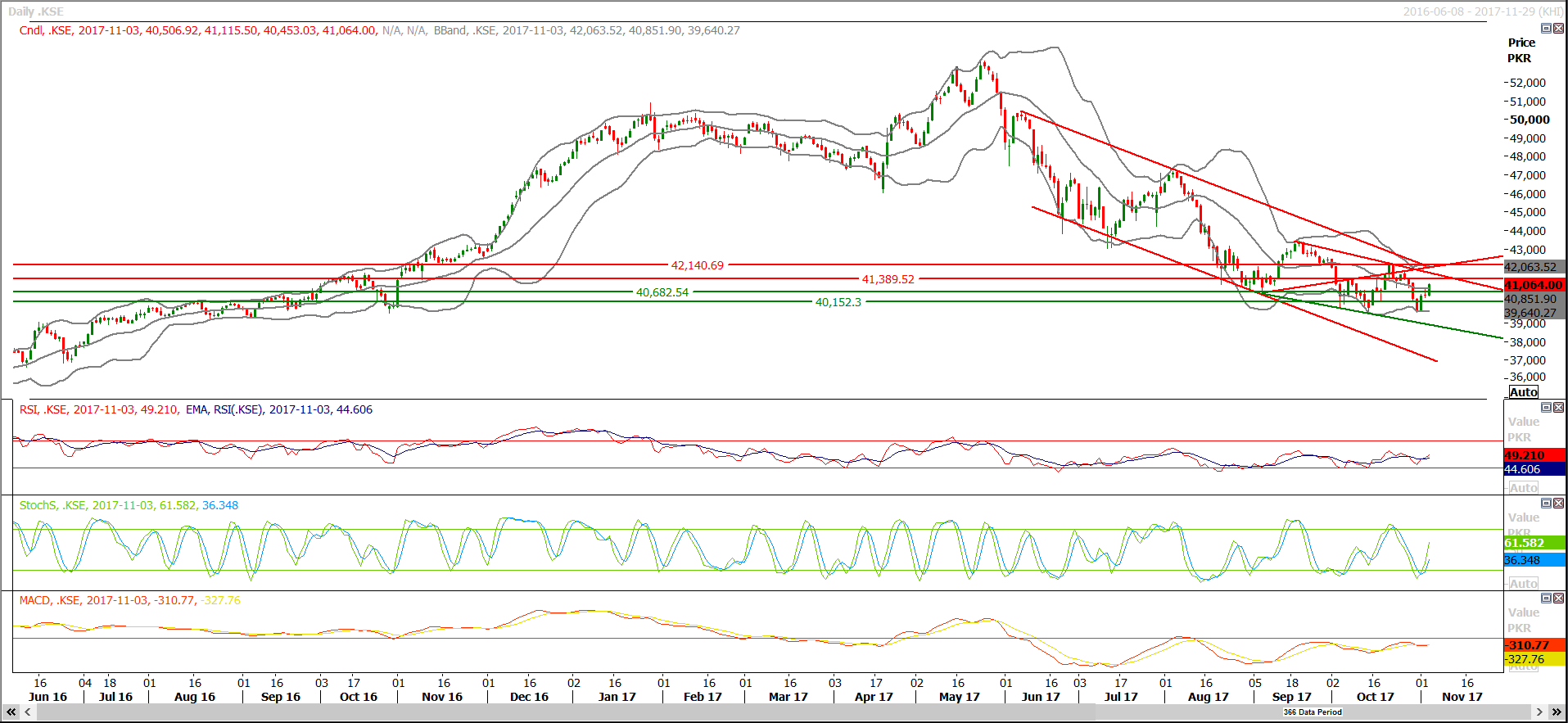1568x723 pixels.
Task: Close the price chart panel
Action: (1558, 29)
